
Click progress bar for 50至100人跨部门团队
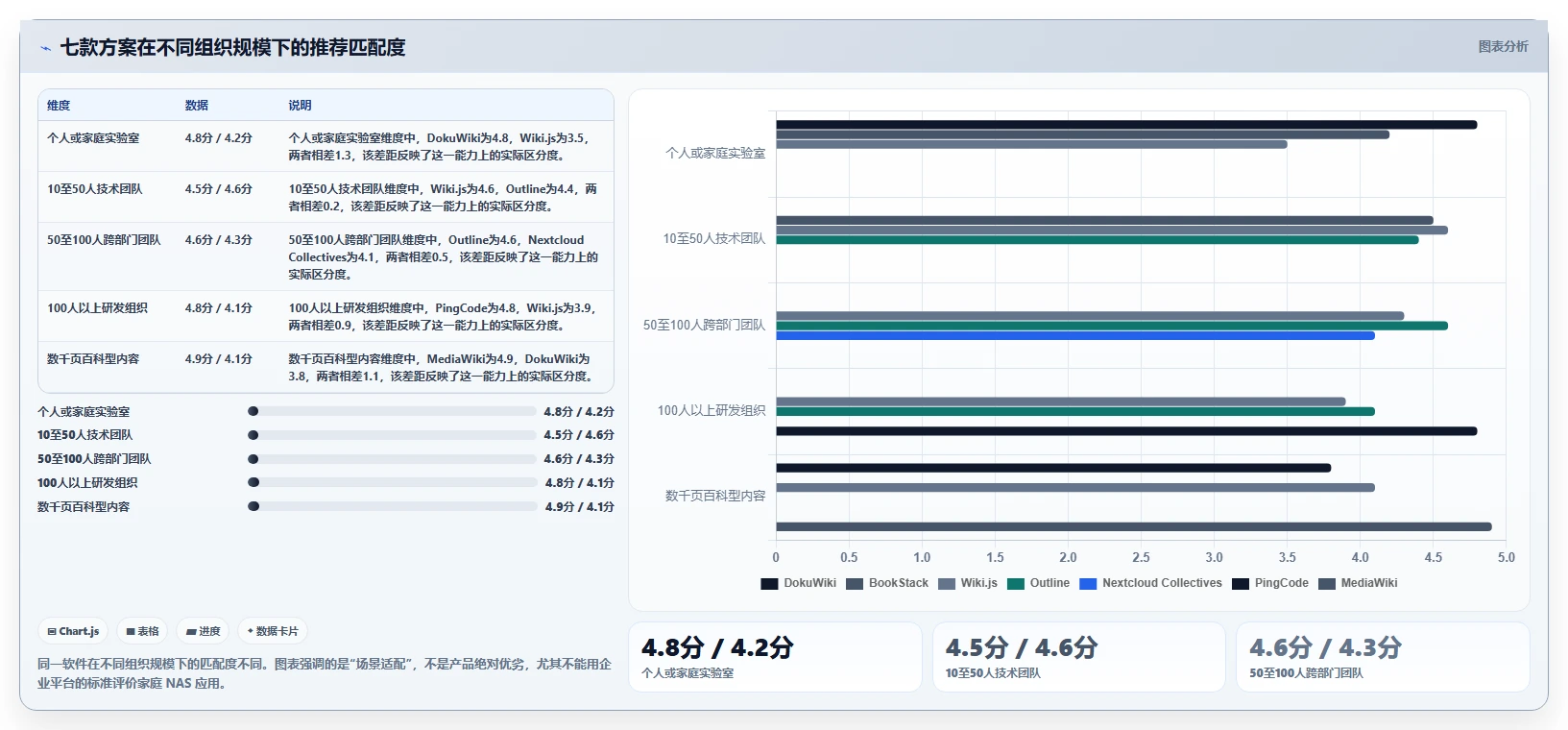pyautogui.click(x=392, y=459)
